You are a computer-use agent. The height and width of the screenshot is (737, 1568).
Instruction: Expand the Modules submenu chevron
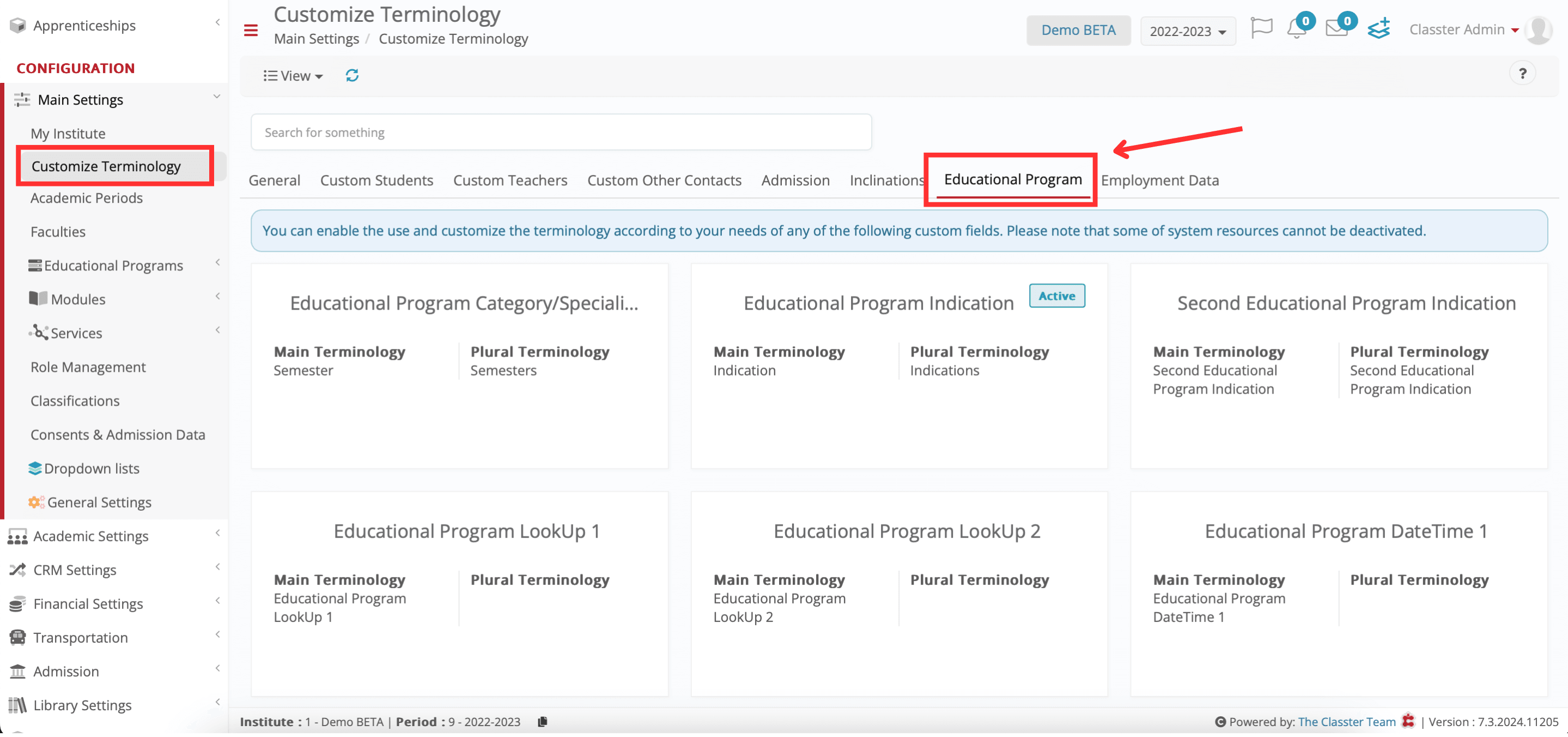click(217, 296)
